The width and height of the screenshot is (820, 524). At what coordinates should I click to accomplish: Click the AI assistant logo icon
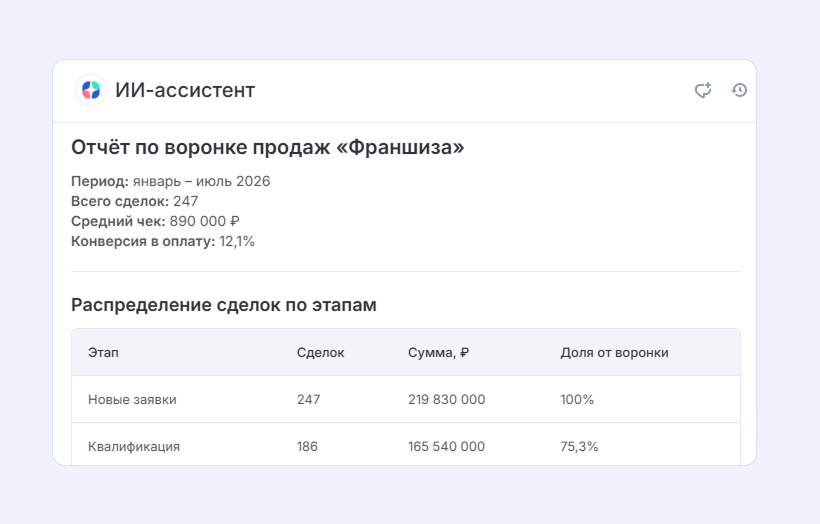pos(91,90)
